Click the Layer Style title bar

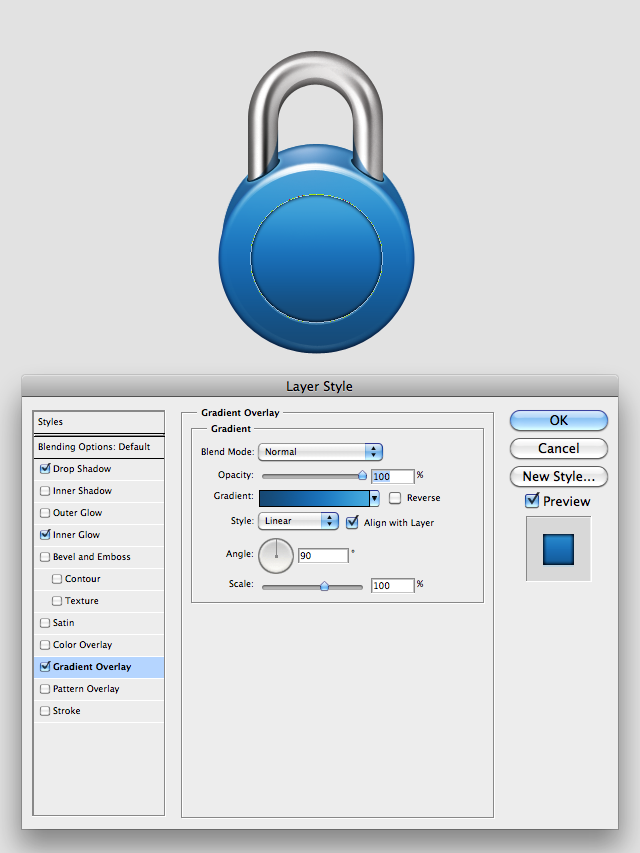coord(319,386)
